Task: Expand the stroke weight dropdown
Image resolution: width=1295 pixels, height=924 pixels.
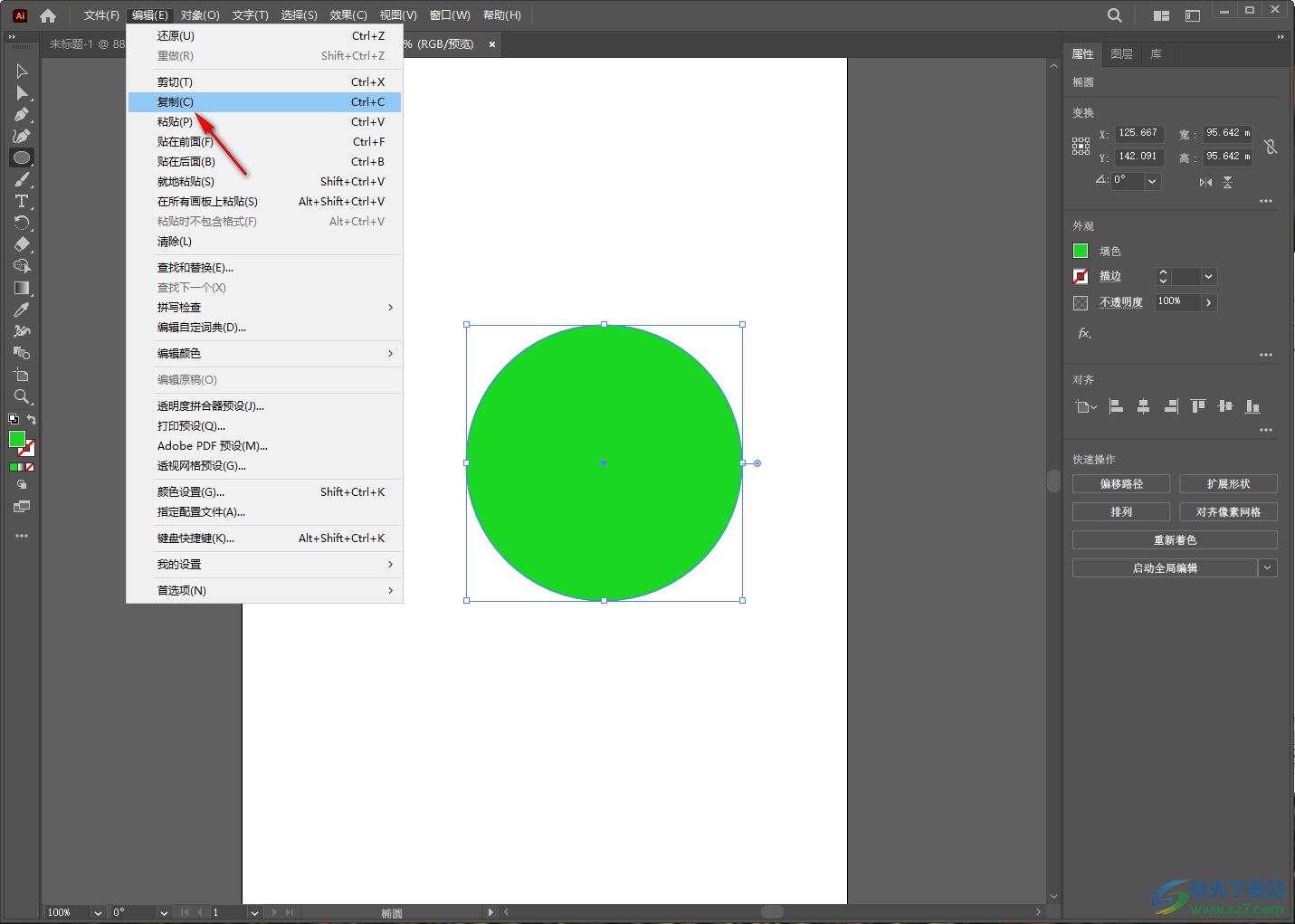Action: pos(1208,277)
